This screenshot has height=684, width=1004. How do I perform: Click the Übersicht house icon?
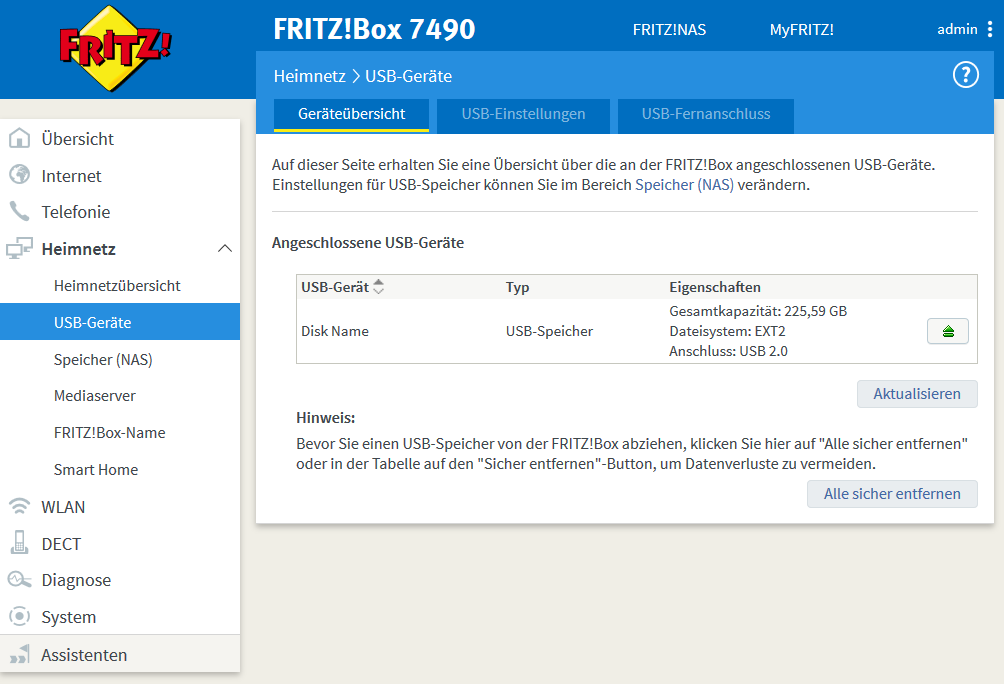pos(19,139)
